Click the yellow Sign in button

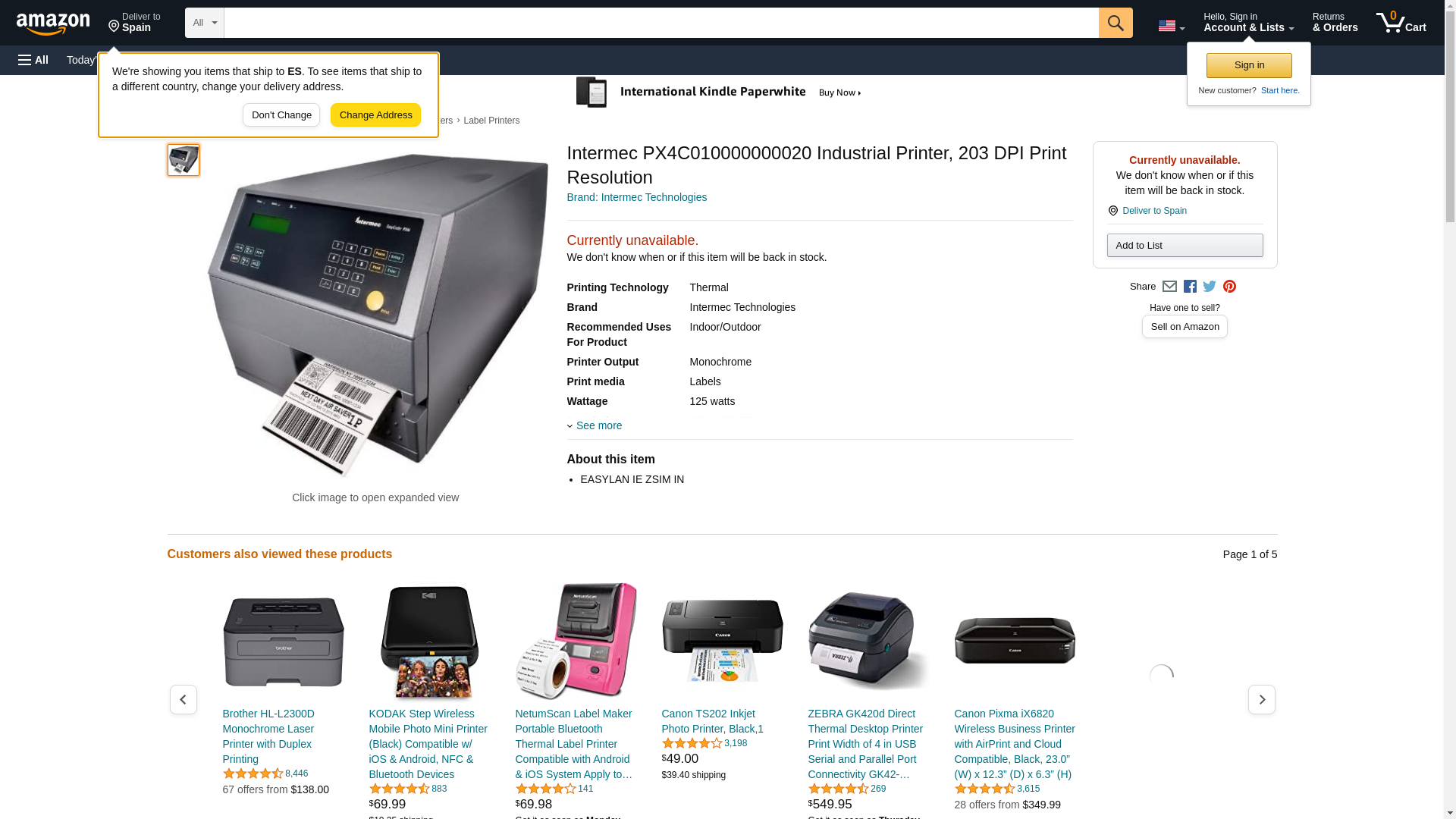coord(1249,65)
